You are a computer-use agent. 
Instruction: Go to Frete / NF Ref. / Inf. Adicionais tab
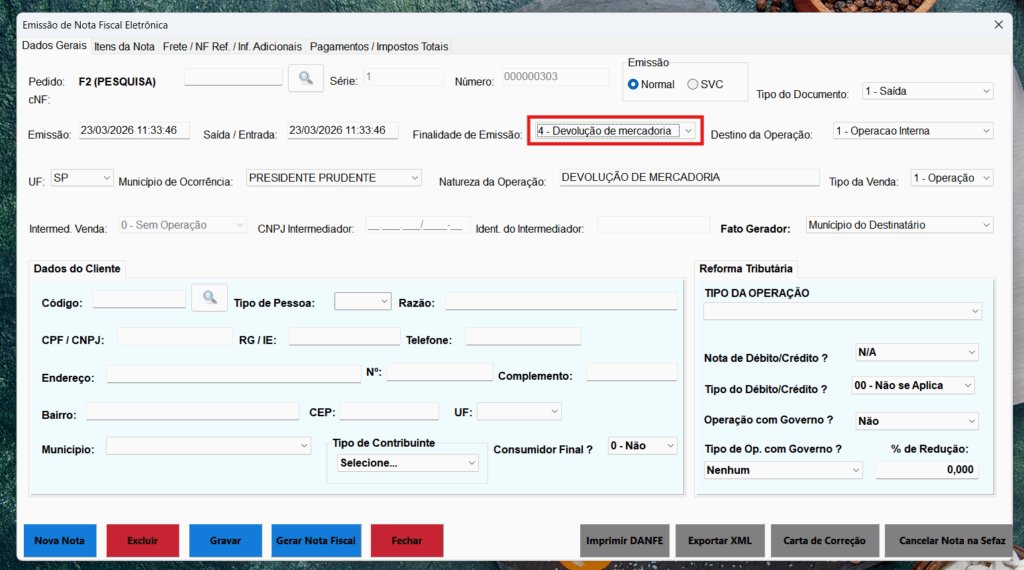tap(232, 46)
